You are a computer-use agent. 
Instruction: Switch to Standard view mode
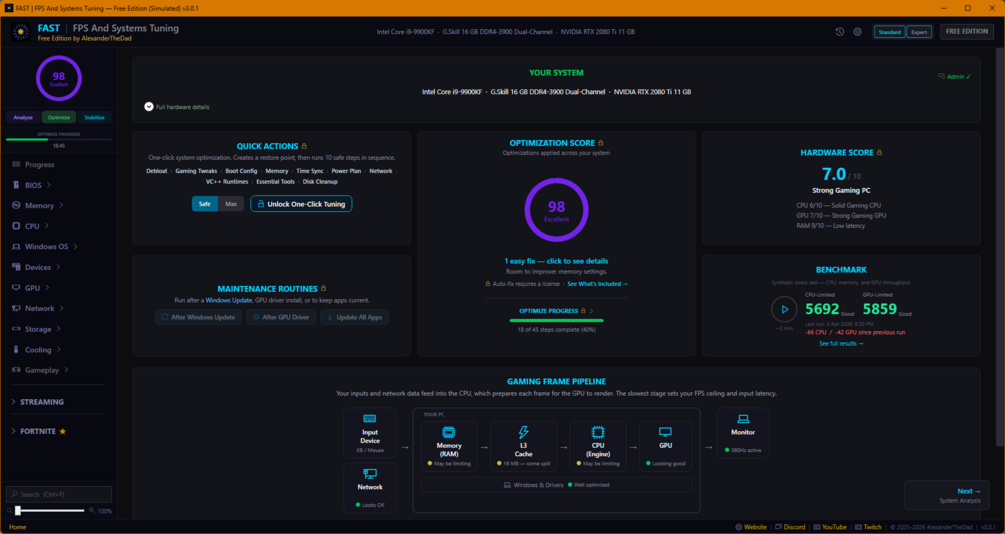point(890,32)
